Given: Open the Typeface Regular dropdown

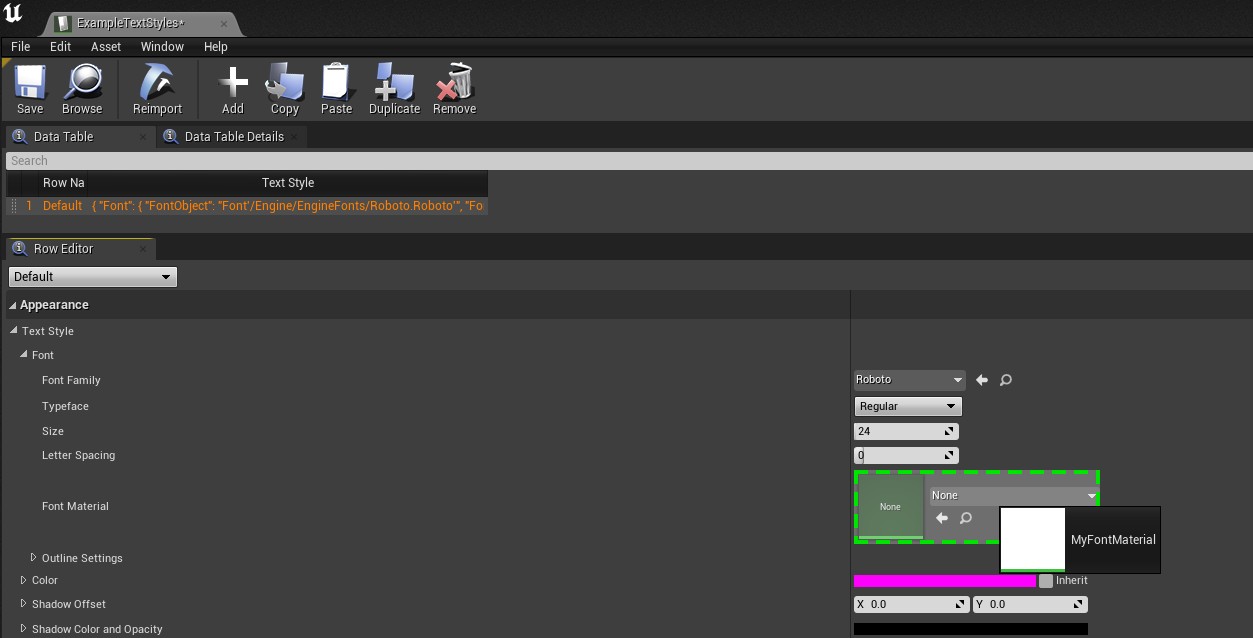Looking at the screenshot, I should pyautogui.click(x=908, y=406).
